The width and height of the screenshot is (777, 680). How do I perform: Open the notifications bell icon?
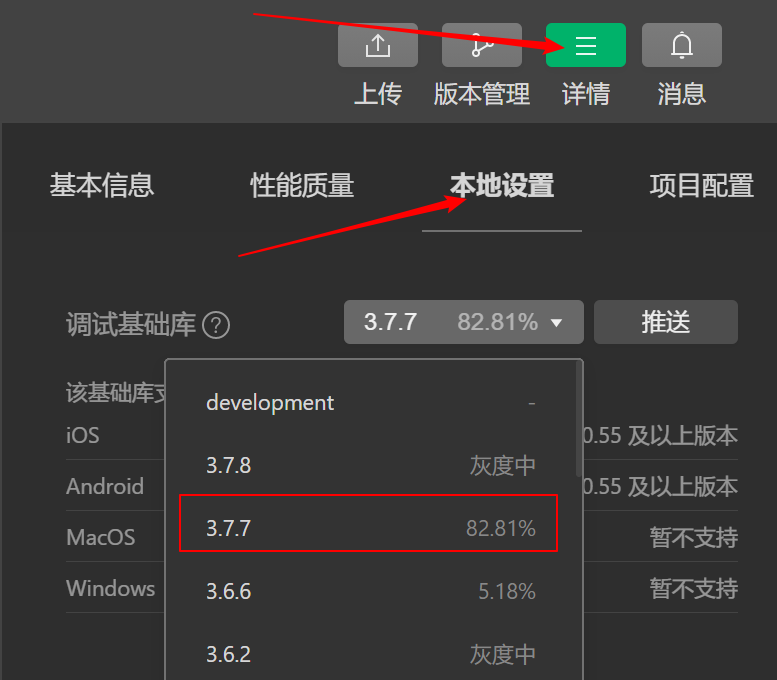681,45
